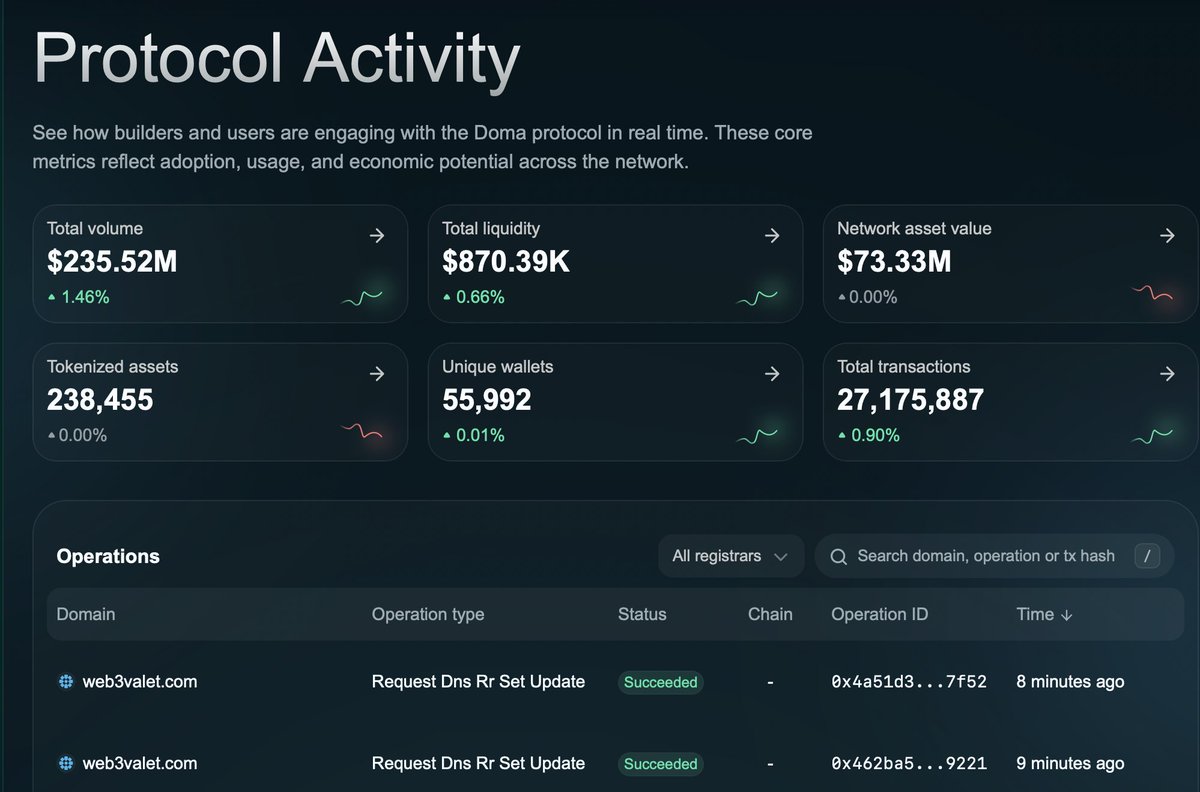
Task: Open Tokenized assets details arrow
Action: pyautogui.click(x=377, y=374)
